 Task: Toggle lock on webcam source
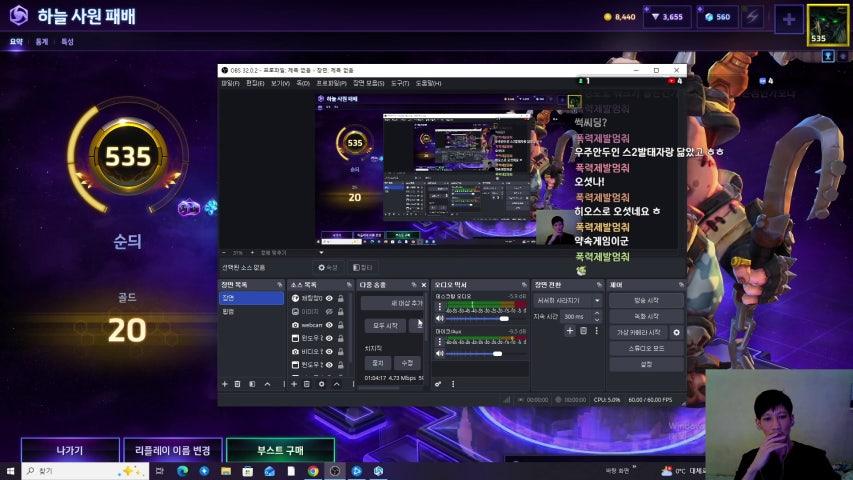[341, 325]
